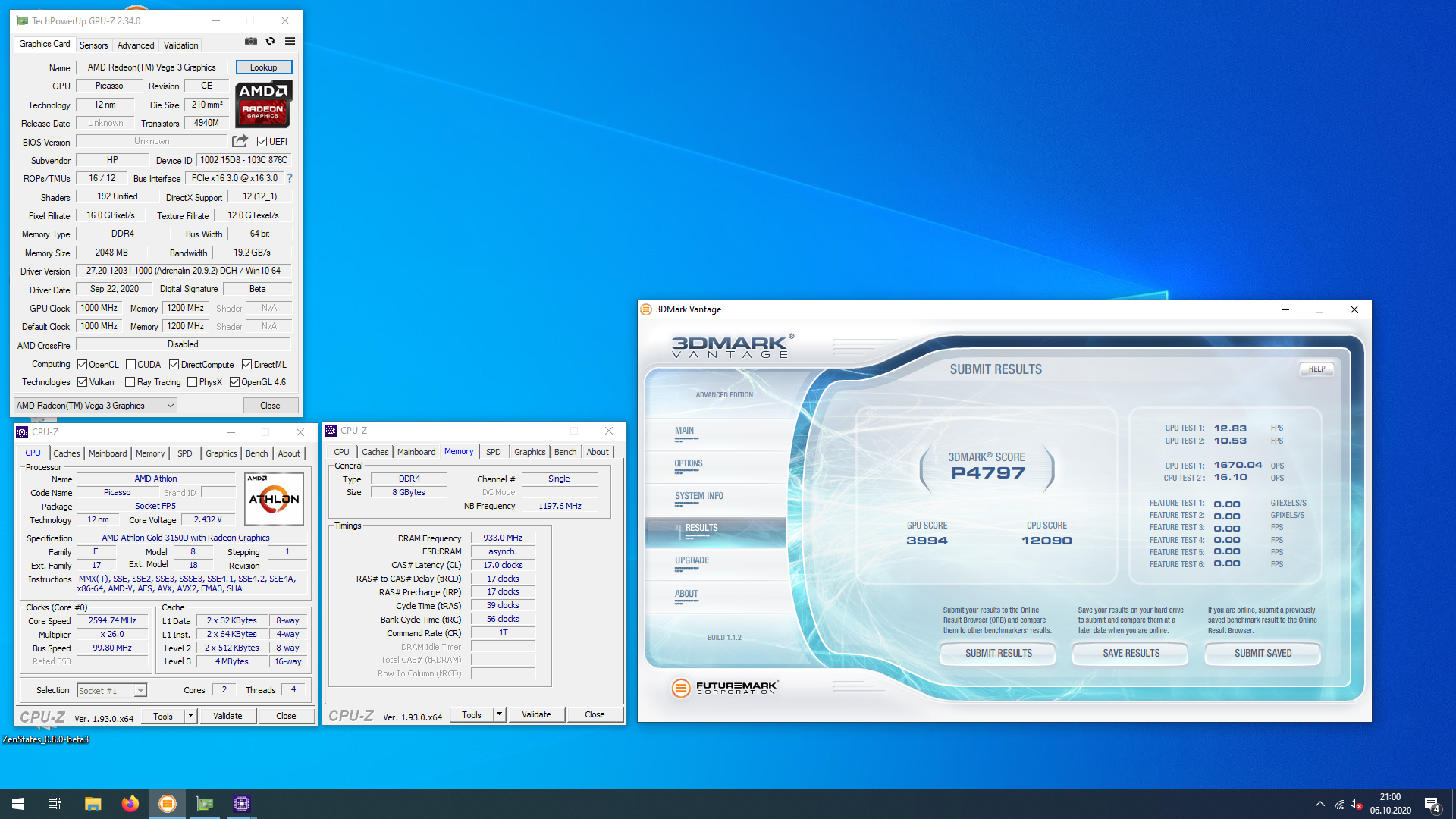Image resolution: width=1456 pixels, height=819 pixels.
Task: Toggle the CUDA checkbox
Action: (130, 365)
